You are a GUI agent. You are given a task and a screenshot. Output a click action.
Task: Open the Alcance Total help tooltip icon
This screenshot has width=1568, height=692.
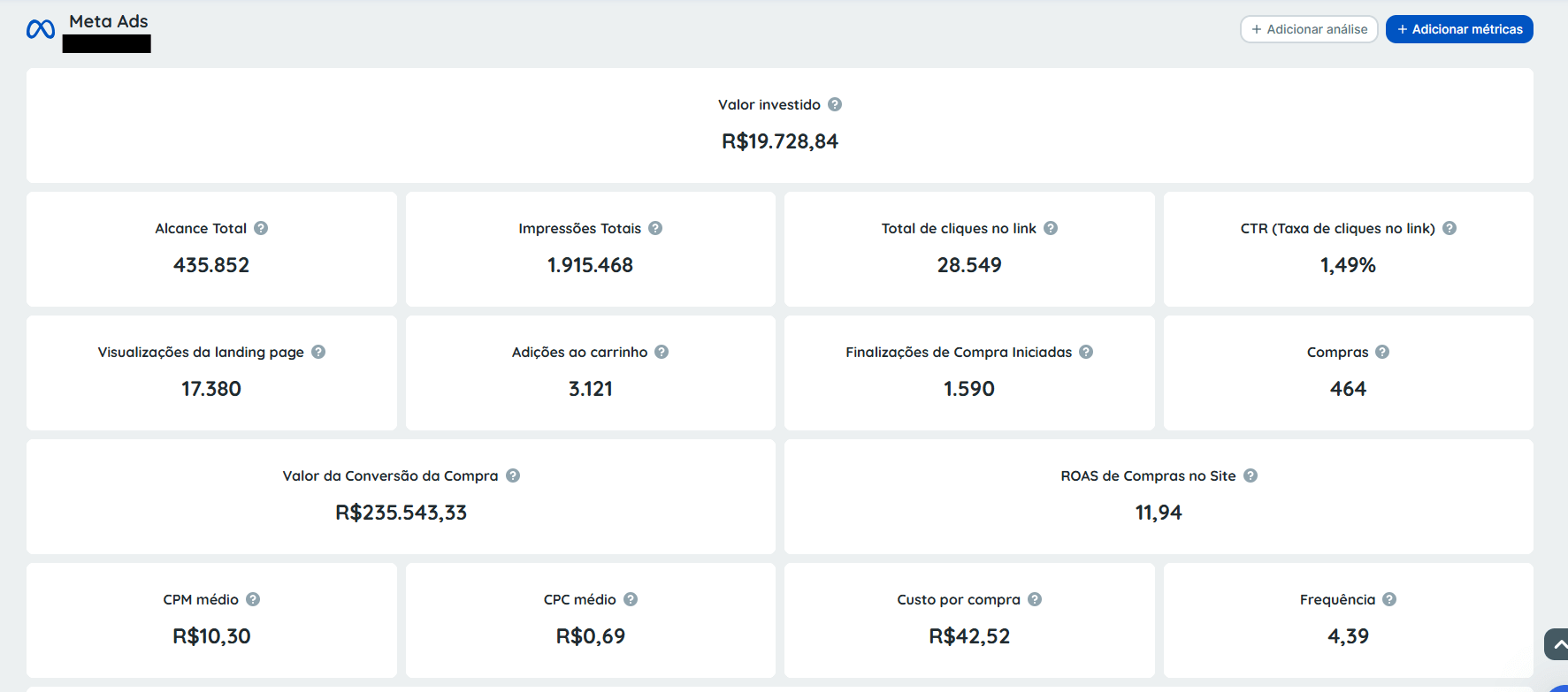click(261, 228)
